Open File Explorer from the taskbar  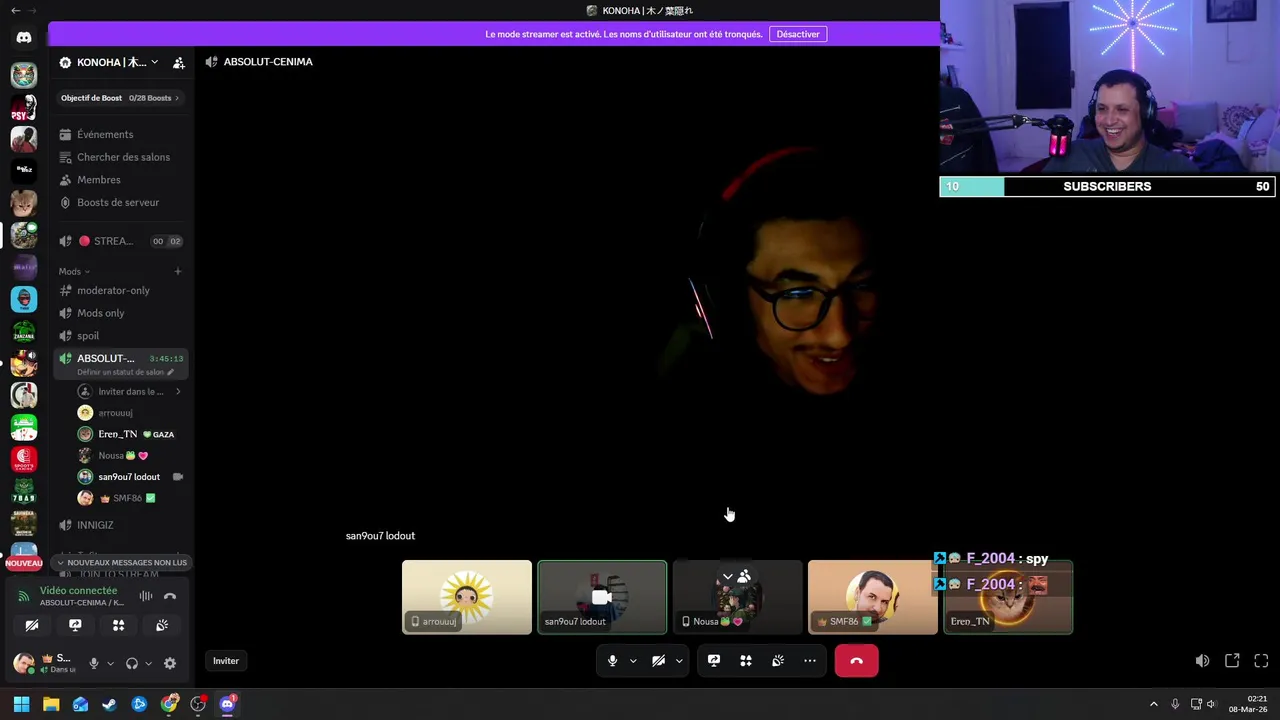pos(51,704)
